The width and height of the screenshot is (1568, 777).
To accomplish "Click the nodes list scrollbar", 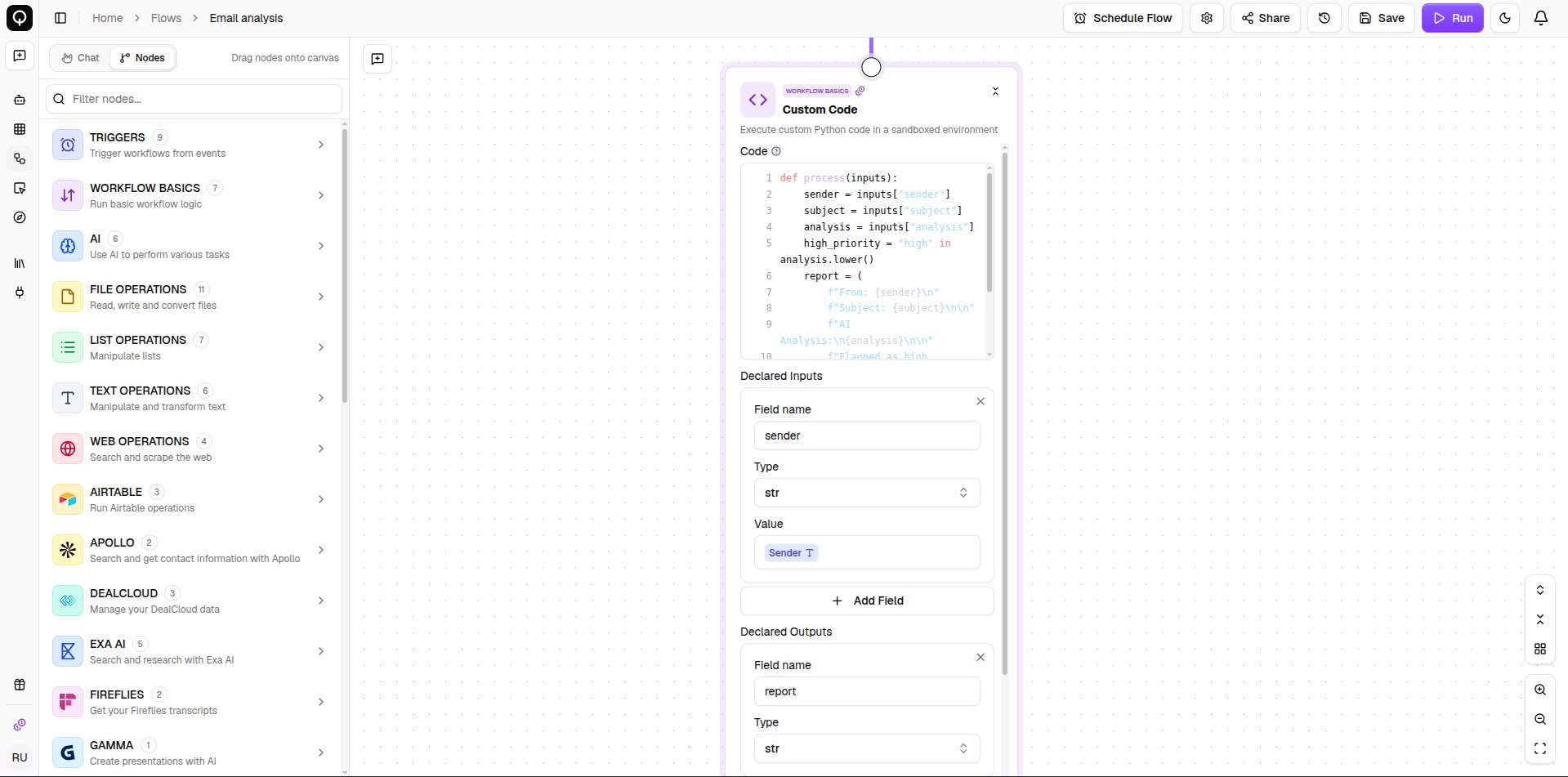I will pyautogui.click(x=345, y=266).
